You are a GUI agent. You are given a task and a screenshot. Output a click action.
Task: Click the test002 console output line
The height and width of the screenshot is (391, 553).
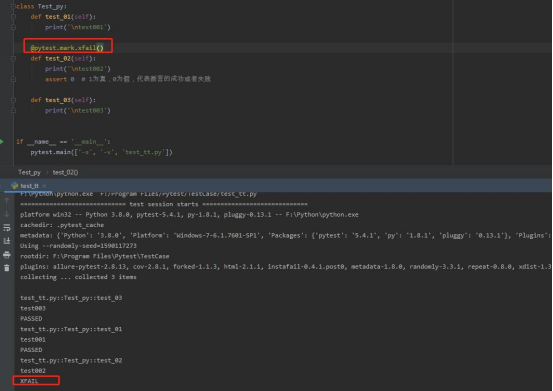pos(33,371)
